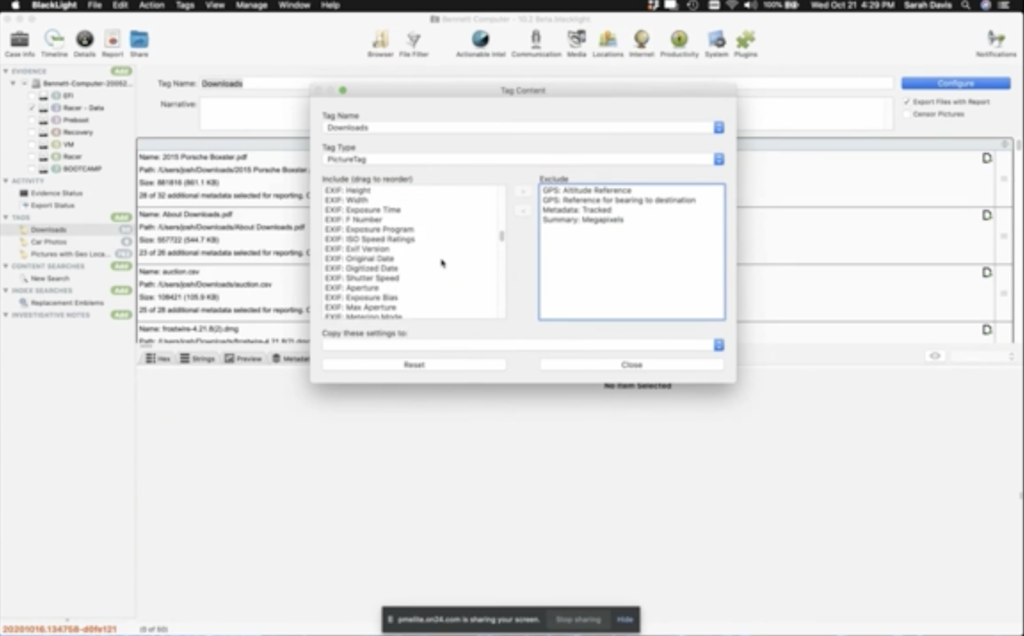Click the note icon on frostwire dmg row
1024x636 pixels.
click(x=987, y=330)
